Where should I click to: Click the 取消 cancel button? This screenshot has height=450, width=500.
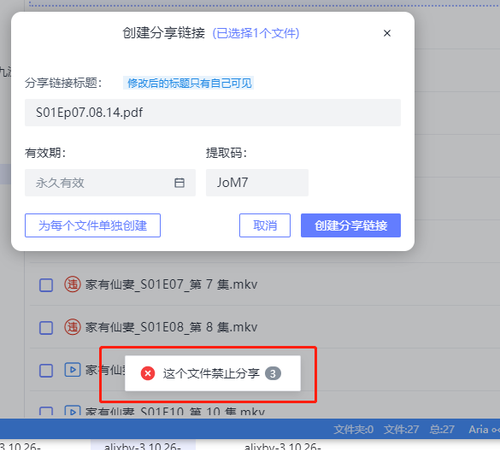(x=265, y=225)
